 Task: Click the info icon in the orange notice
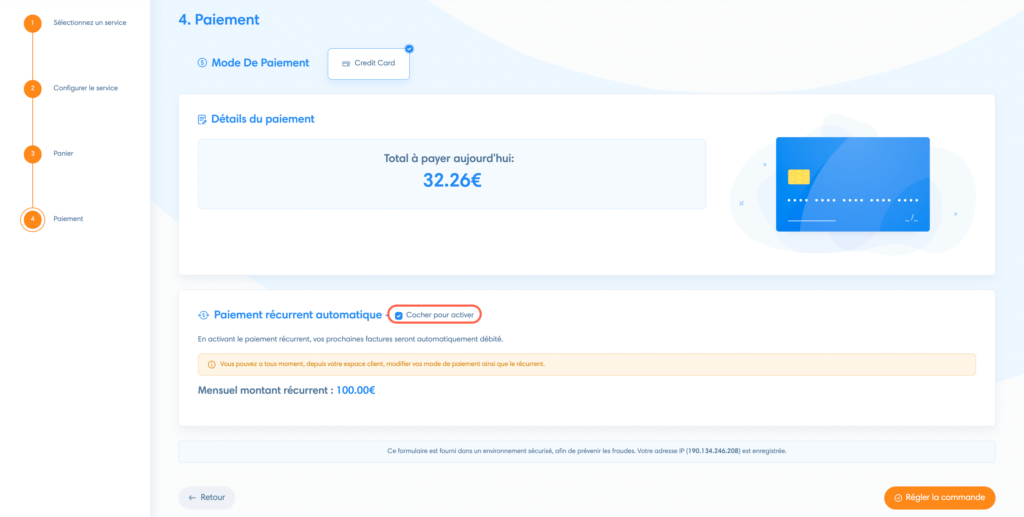tap(211, 364)
